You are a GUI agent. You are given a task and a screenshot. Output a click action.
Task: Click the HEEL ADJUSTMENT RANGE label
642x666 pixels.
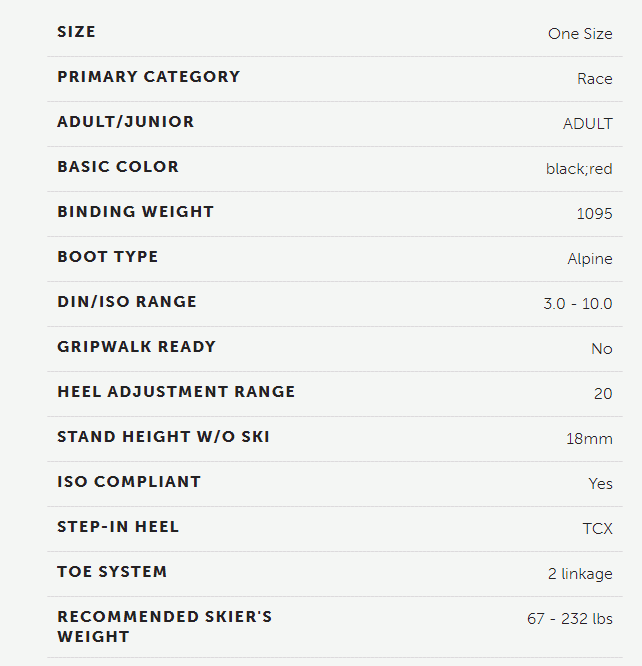pyautogui.click(x=176, y=392)
